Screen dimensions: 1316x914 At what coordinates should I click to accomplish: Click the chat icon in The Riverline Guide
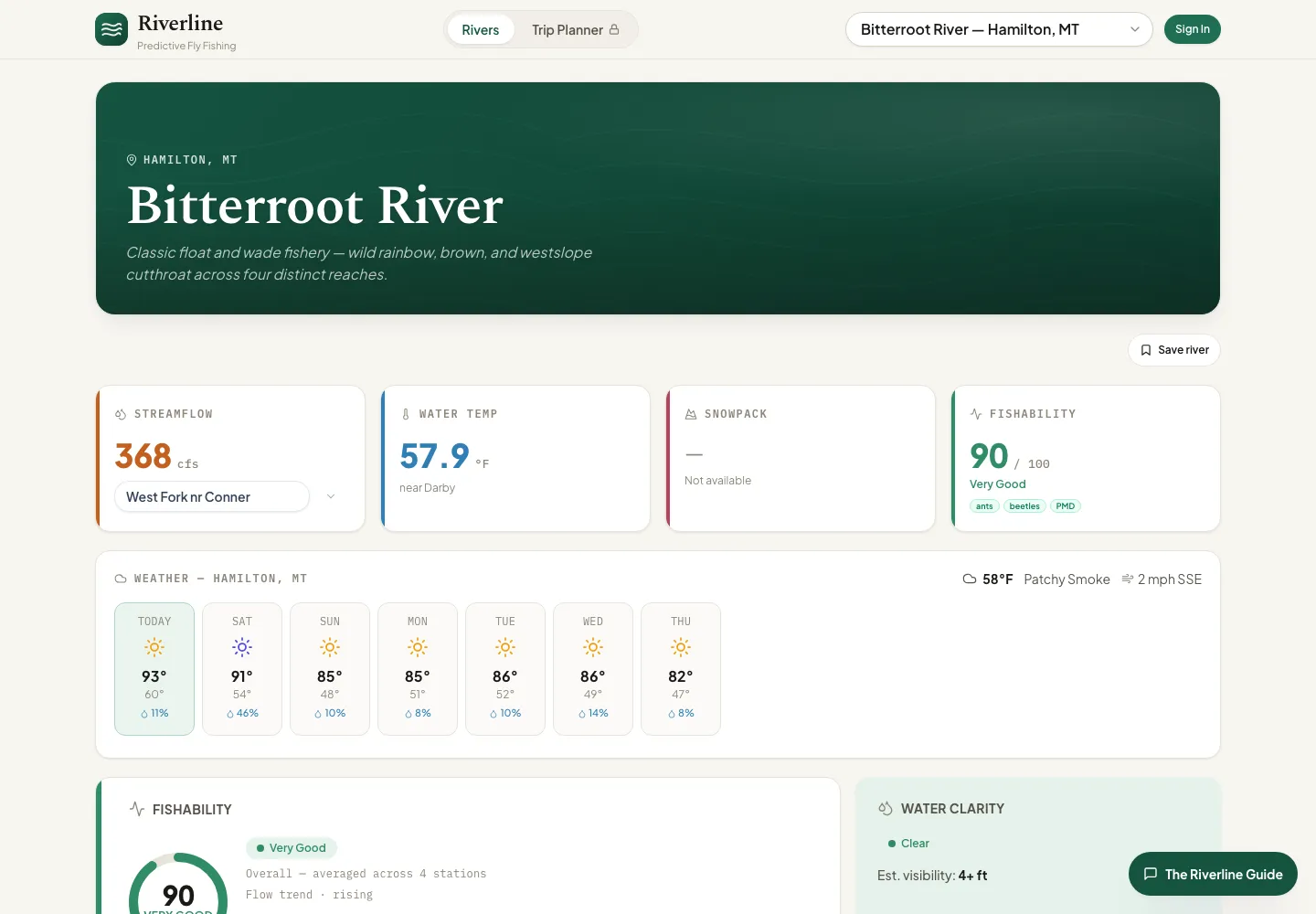click(x=1151, y=874)
